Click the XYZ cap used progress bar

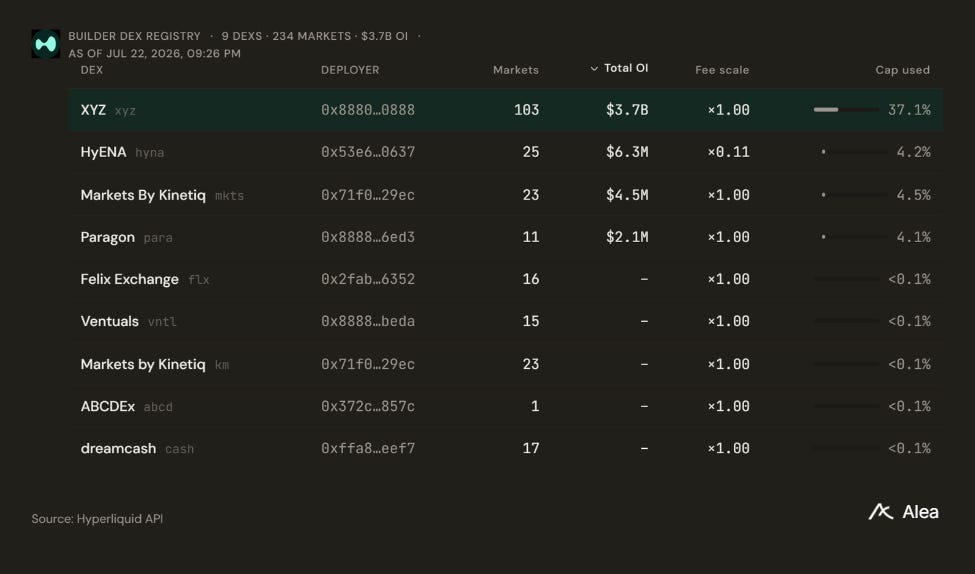pyautogui.click(x=846, y=110)
